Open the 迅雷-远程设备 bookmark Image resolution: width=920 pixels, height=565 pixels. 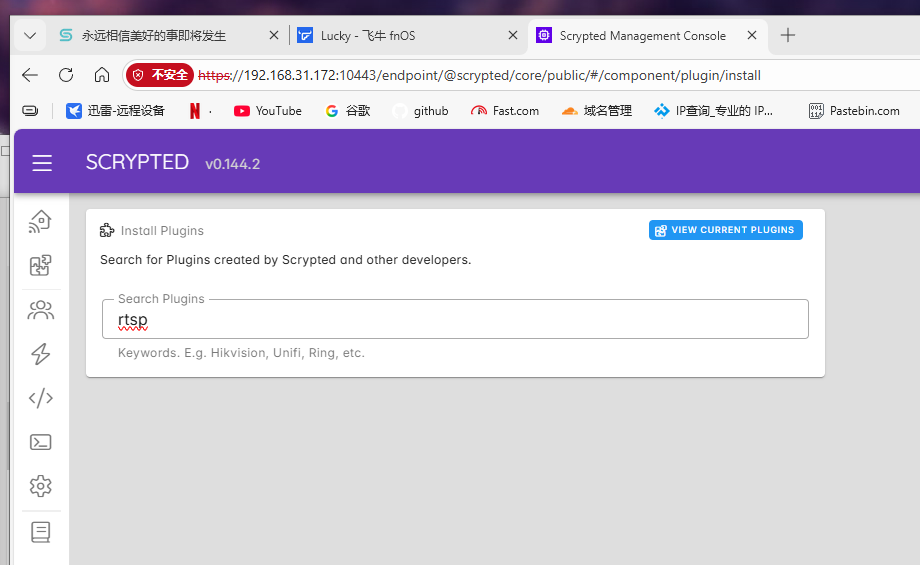pos(116,111)
